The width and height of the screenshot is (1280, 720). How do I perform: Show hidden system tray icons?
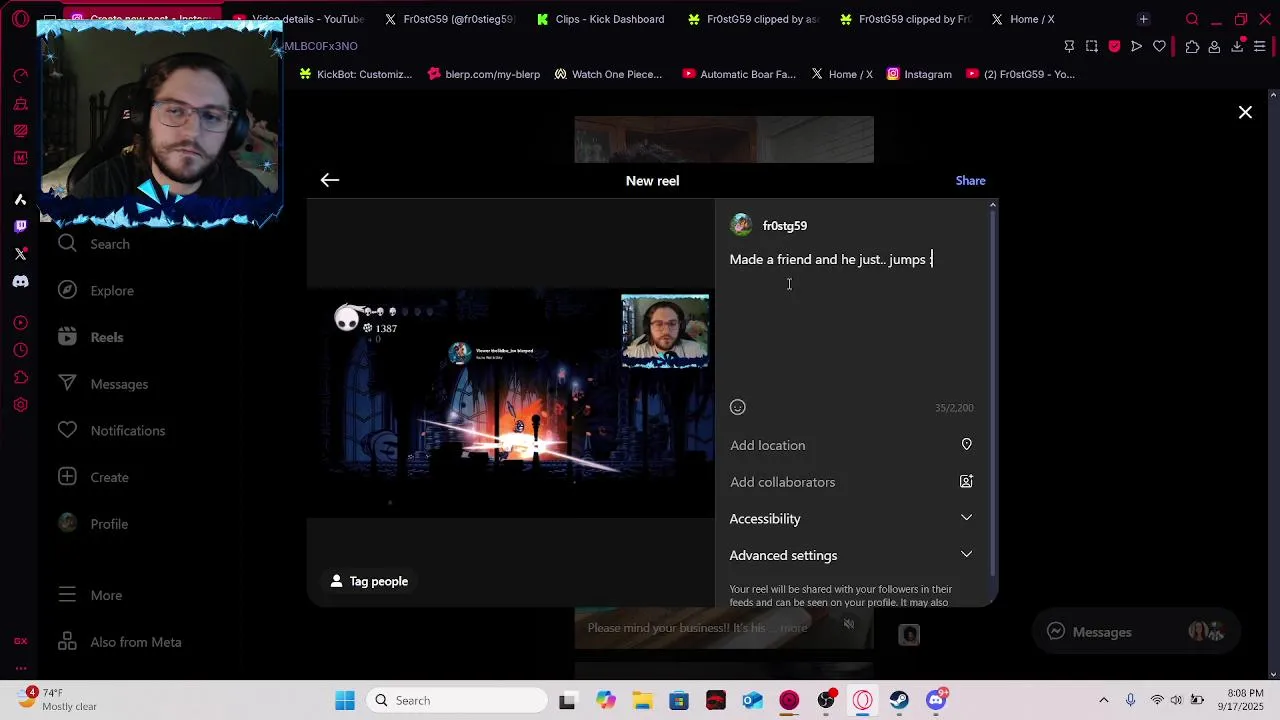[1104, 701]
